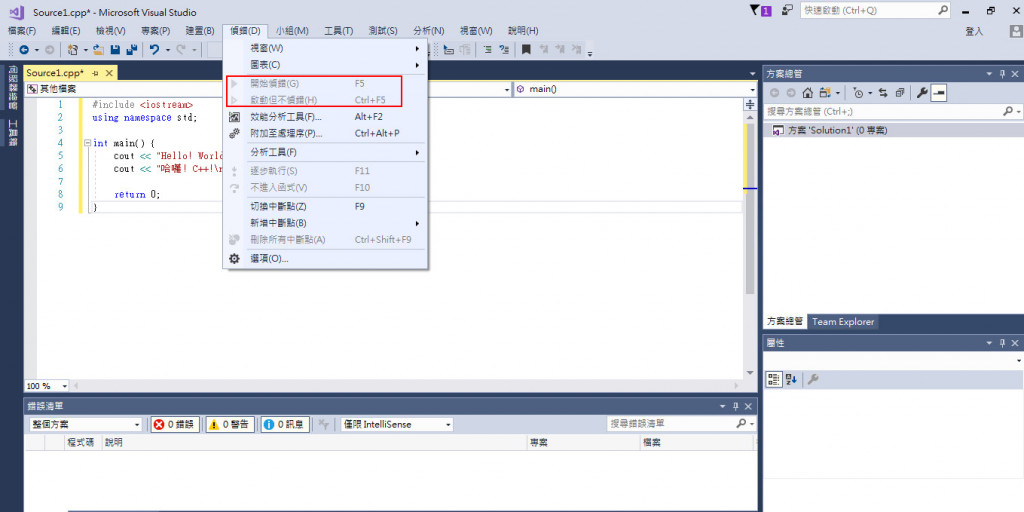
Task: Expand the 分析工具(F) submenu
Action: (325, 152)
